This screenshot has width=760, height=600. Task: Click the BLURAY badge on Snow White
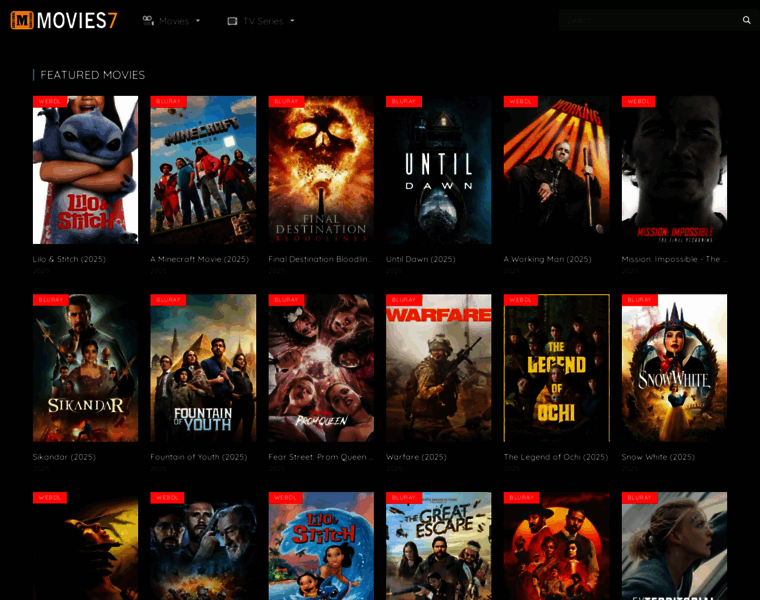click(x=639, y=300)
